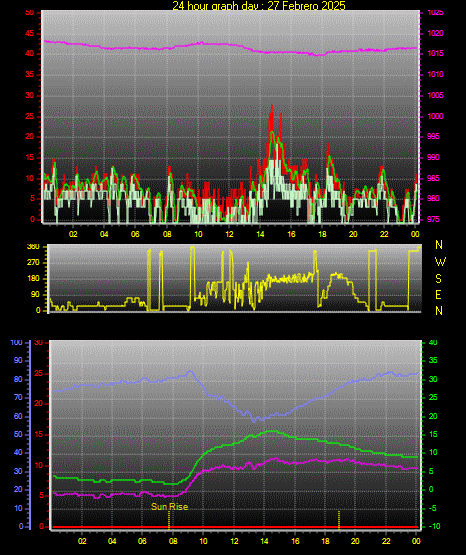Click the top N compass label
This screenshot has width=466, height=555.
pos(439,245)
